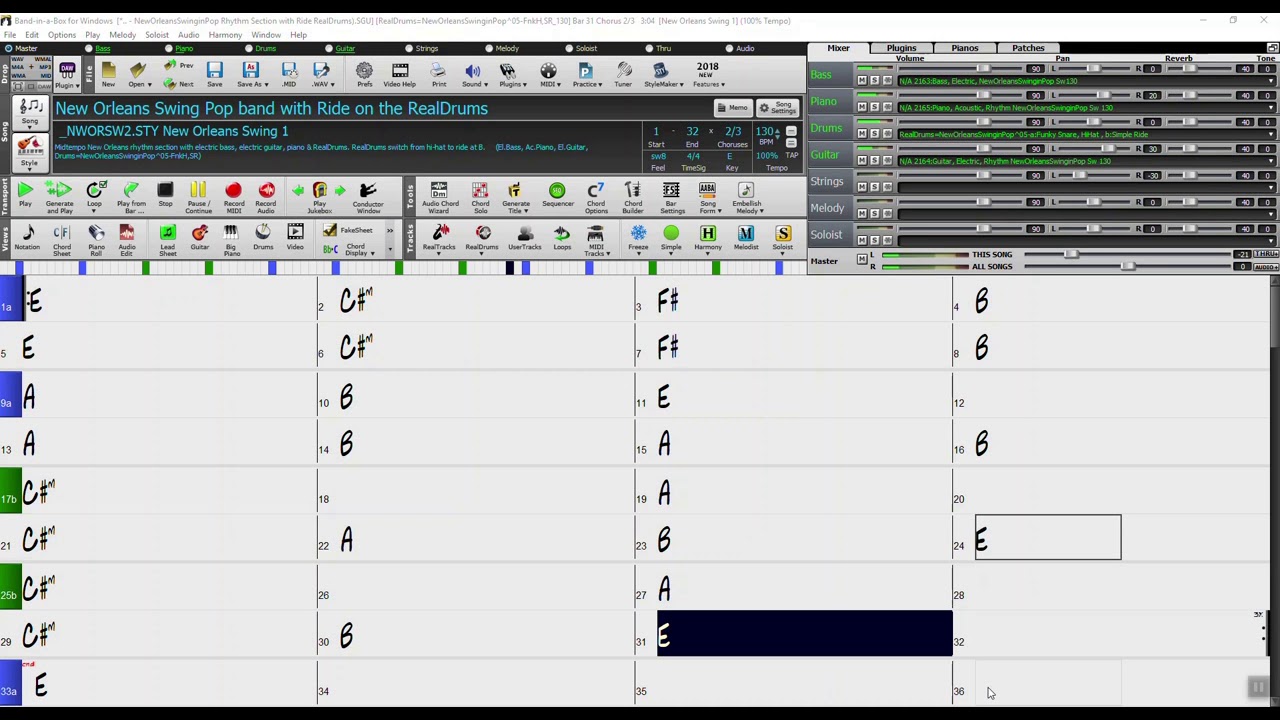Click Generate and Play icon
The image size is (1280, 720).
pos(59,196)
